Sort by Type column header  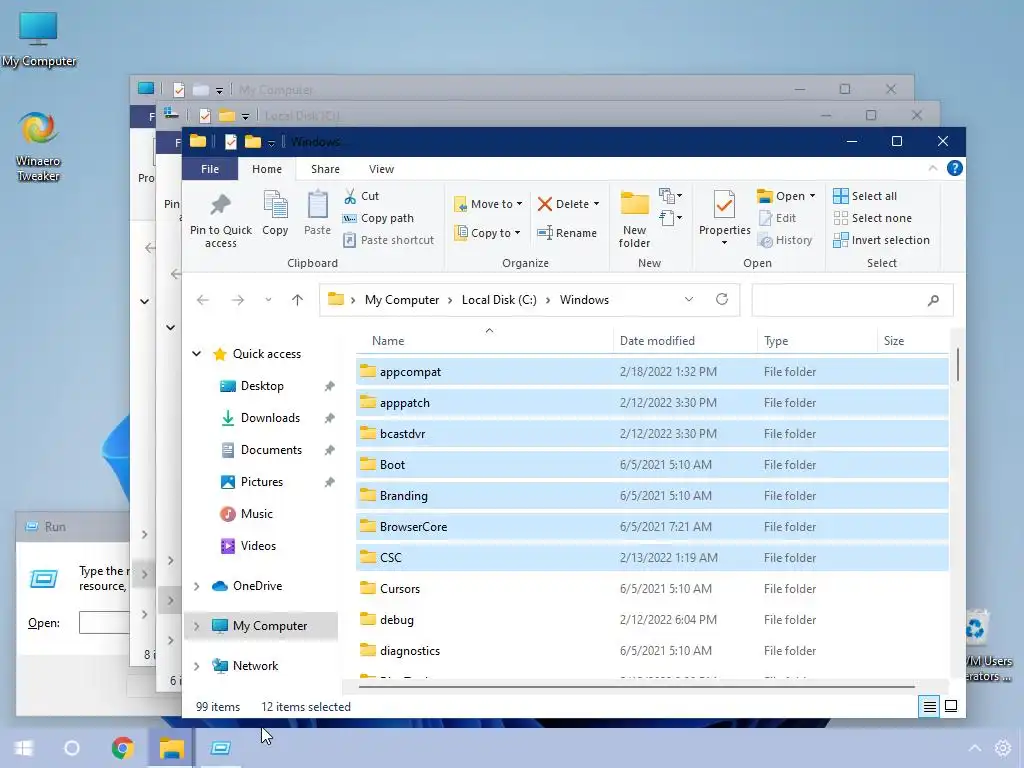[x=816, y=340]
